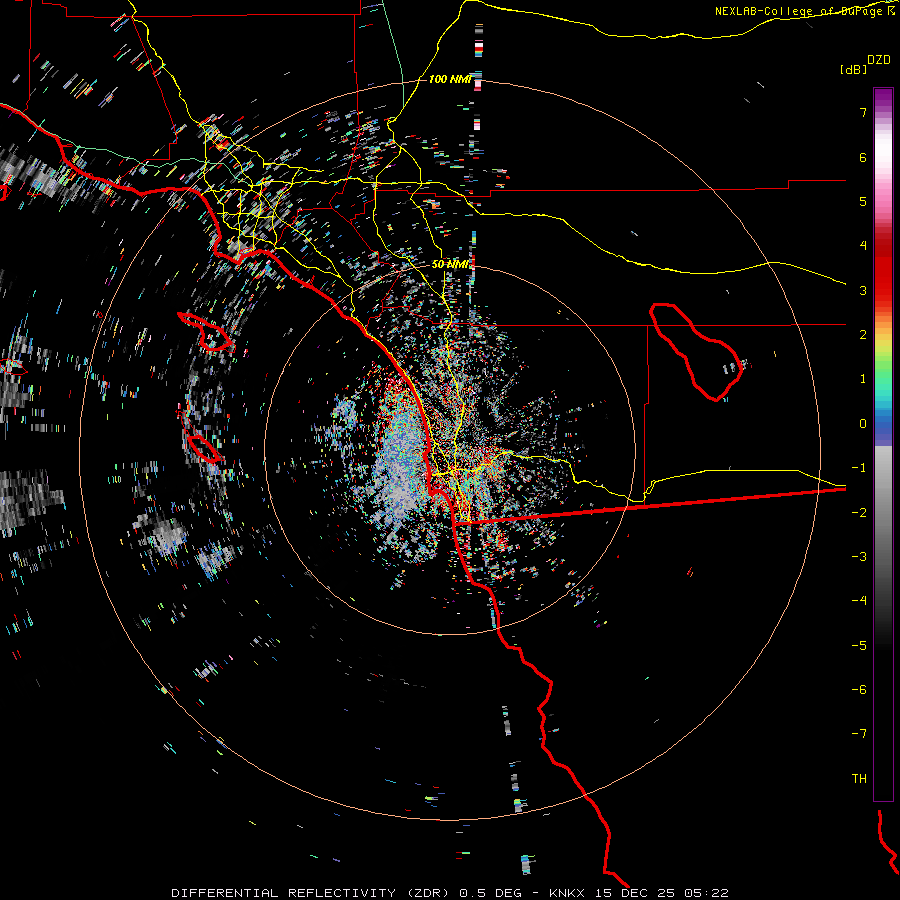Click the '5' value on color scale

[x=863, y=201]
